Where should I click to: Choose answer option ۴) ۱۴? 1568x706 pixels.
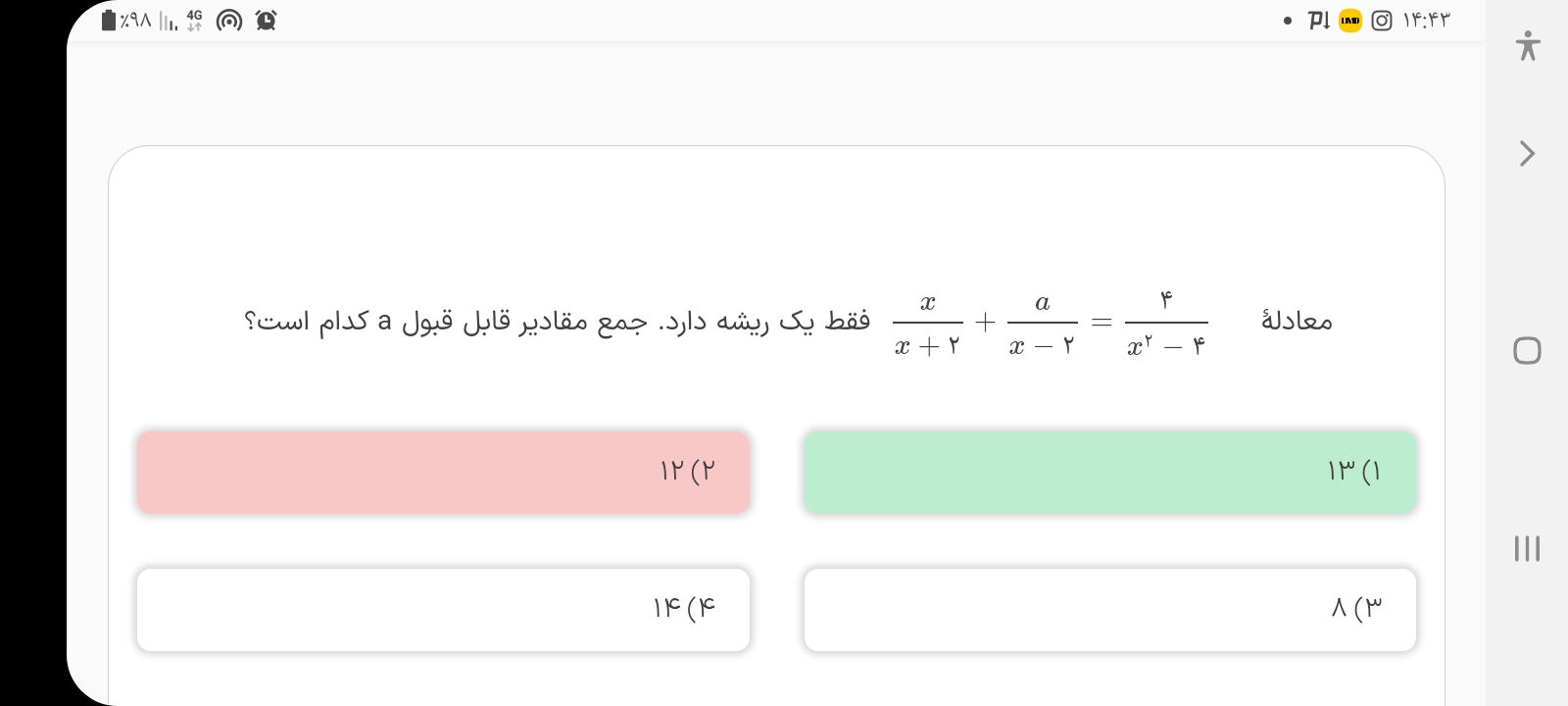[443, 609]
